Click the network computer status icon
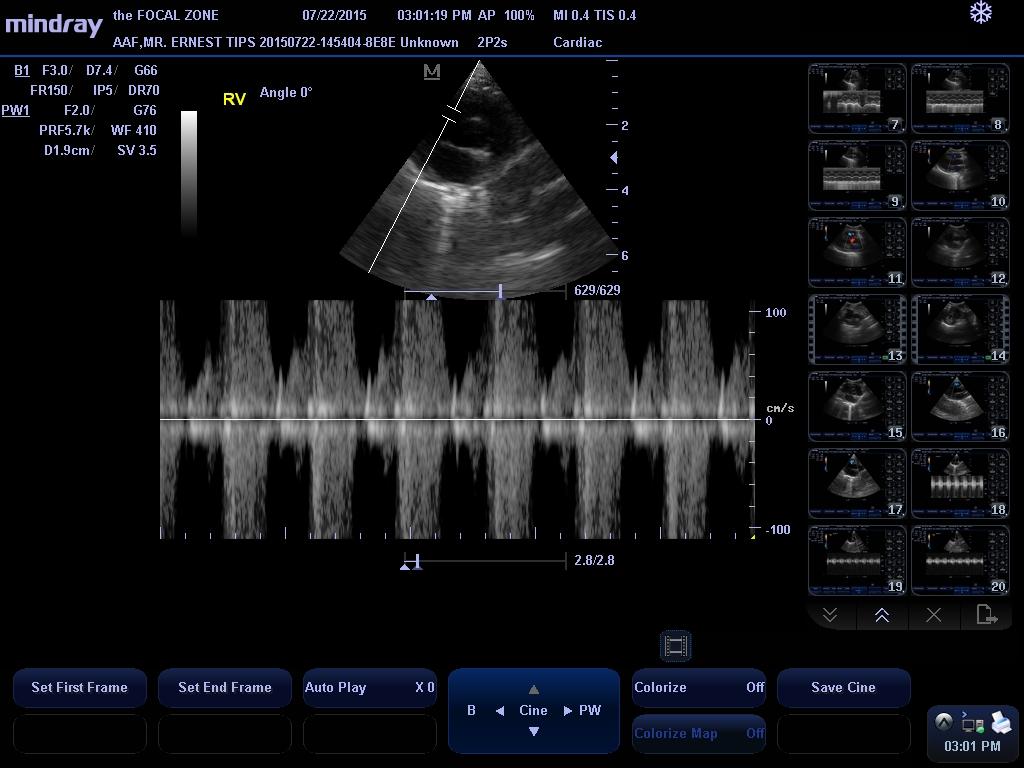The height and width of the screenshot is (768, 1024). pos(972,722)
